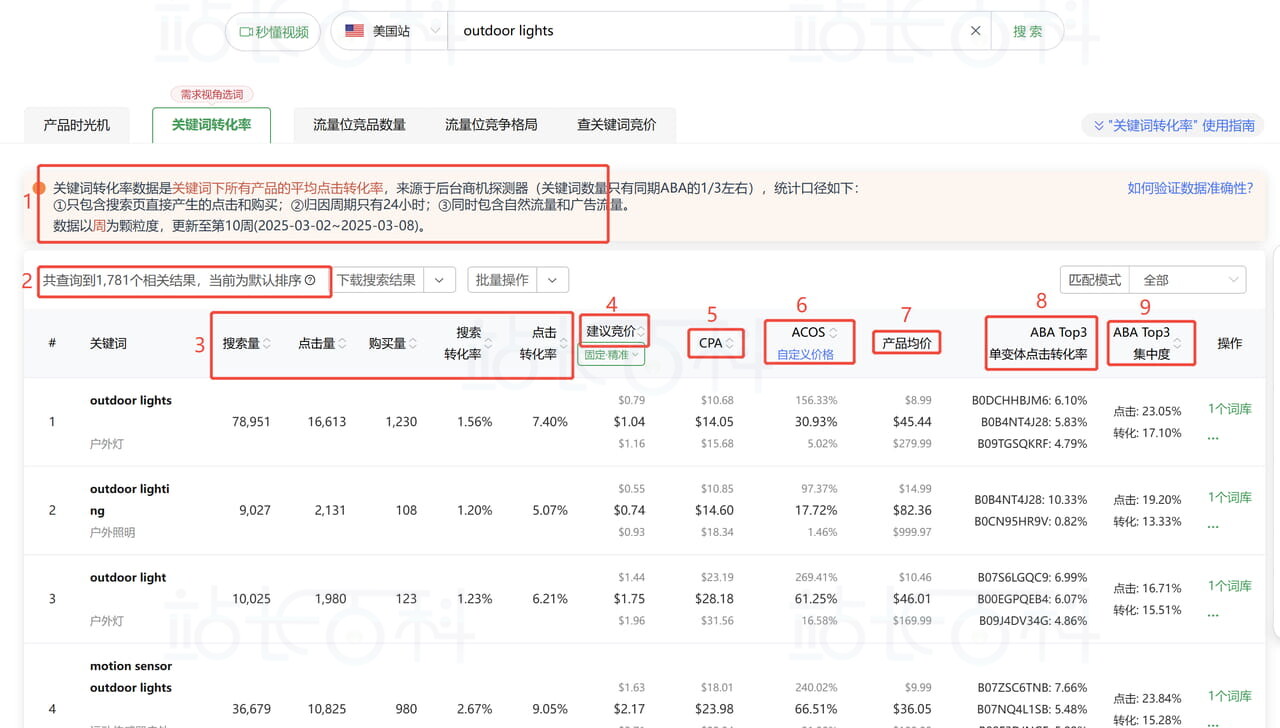Image resolution: width=1280 pixels, height=728 pixels.
Task: Clear the search box with the X icon
Action: pos(976,31)
